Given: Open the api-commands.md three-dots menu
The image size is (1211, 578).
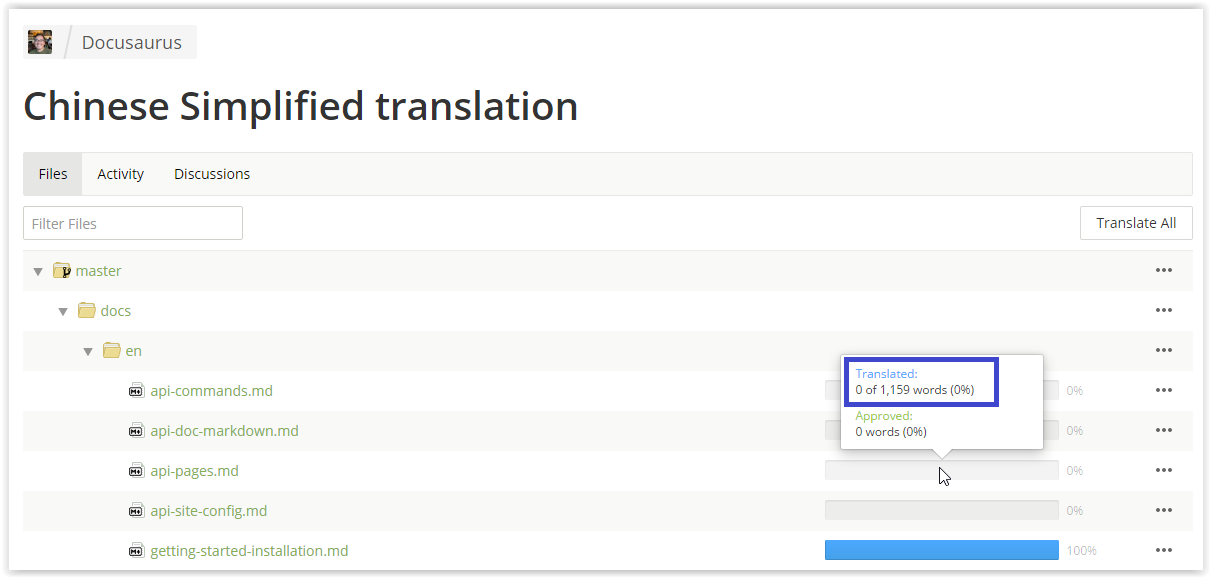Looking at the screenshot, I should coord(1163,390).
